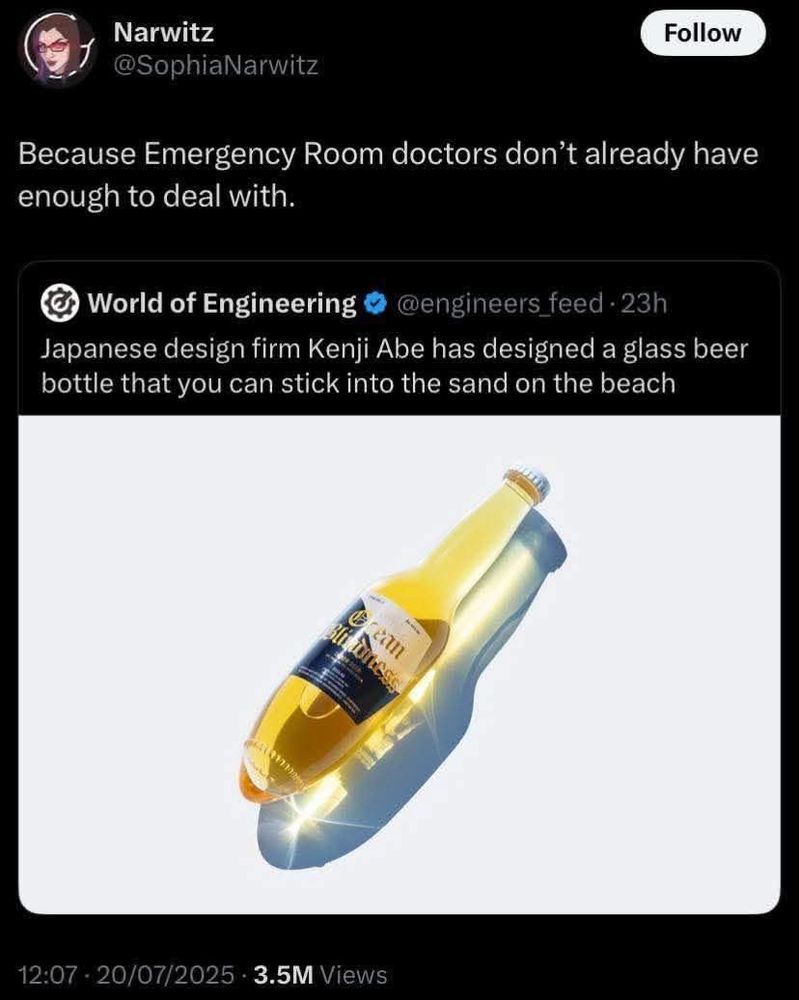
Task: Open the quoted tweet text about Kenji Abe
Action: click(x=394, y=366)
